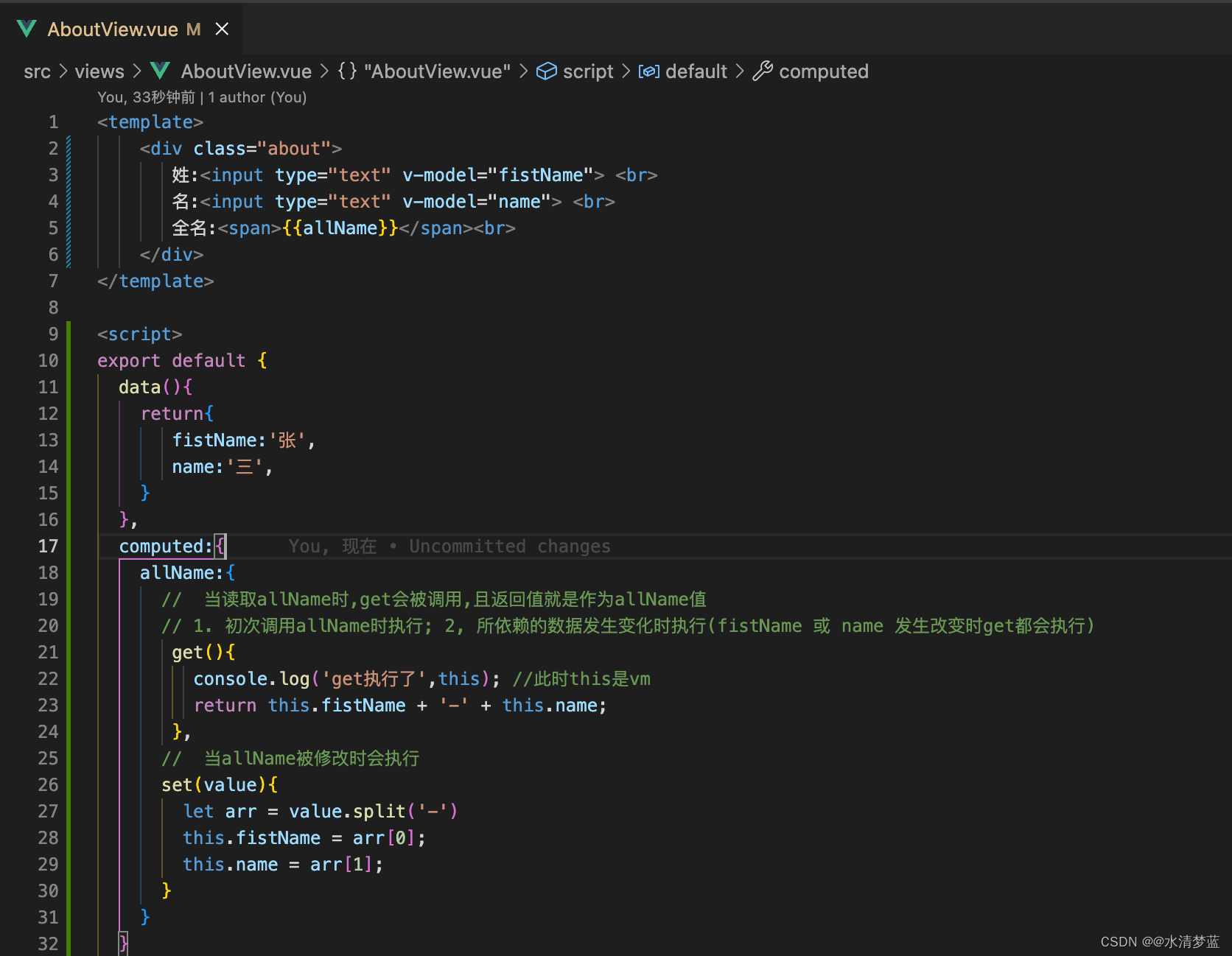Click the curly-braces symbol icon before "AboutView.vue"
The image size is (1232, 956).
[x=346, y=71]
